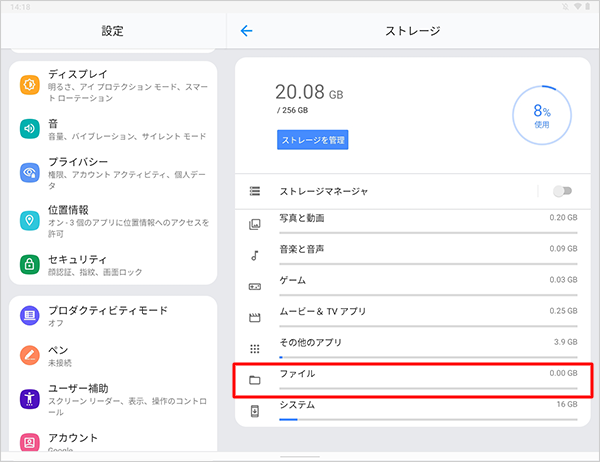Click photos and videos usage bar
This screenshot has height=462, width=600.
pos(428,232)
